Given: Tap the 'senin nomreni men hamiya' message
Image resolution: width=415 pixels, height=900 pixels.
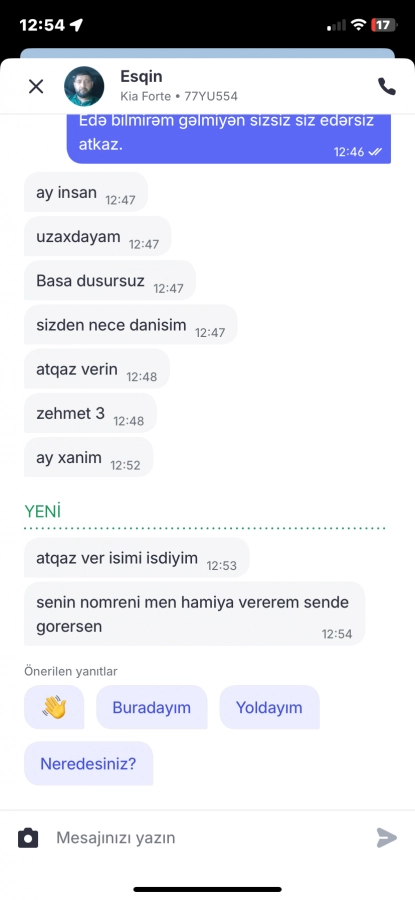Looking at the screenshot, I should pos(194,614).
